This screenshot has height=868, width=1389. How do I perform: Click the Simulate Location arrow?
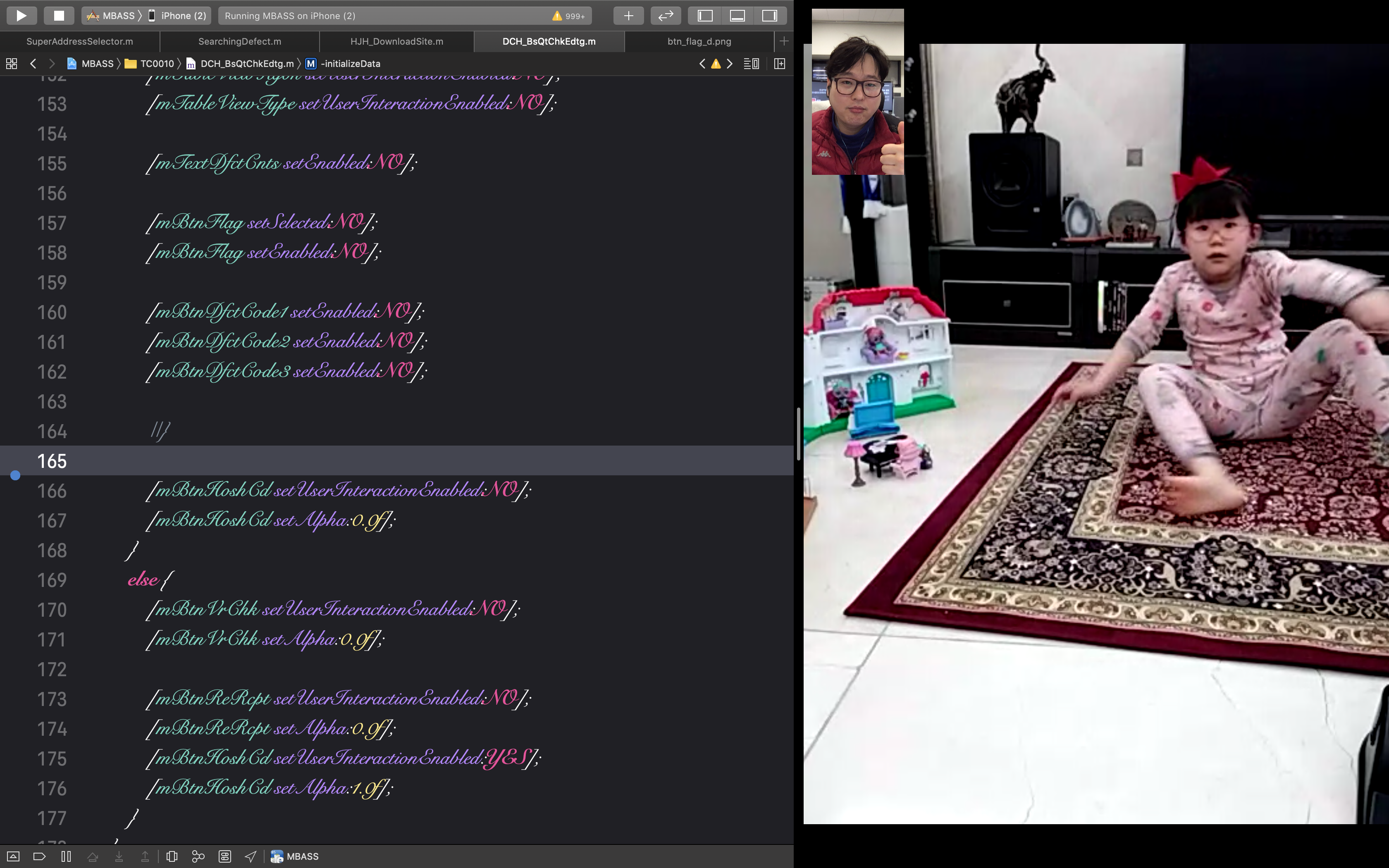point(250,856)
